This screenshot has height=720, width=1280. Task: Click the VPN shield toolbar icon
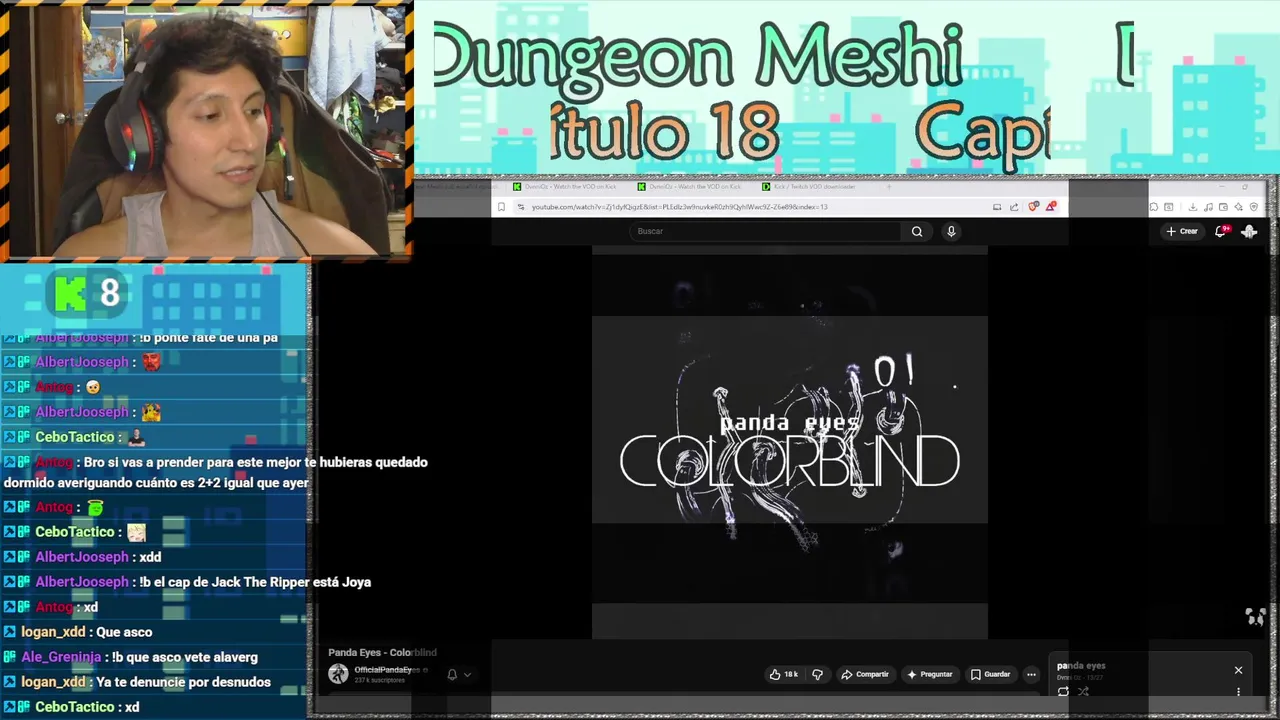click(1253, 207)
